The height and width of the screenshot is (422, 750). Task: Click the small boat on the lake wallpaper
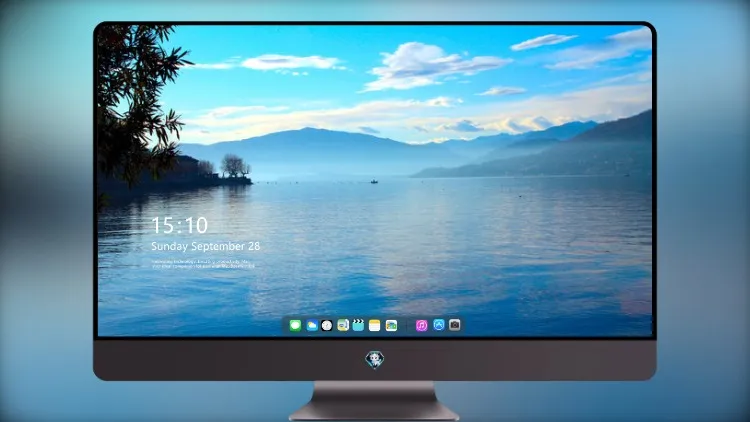coord(374,181)
